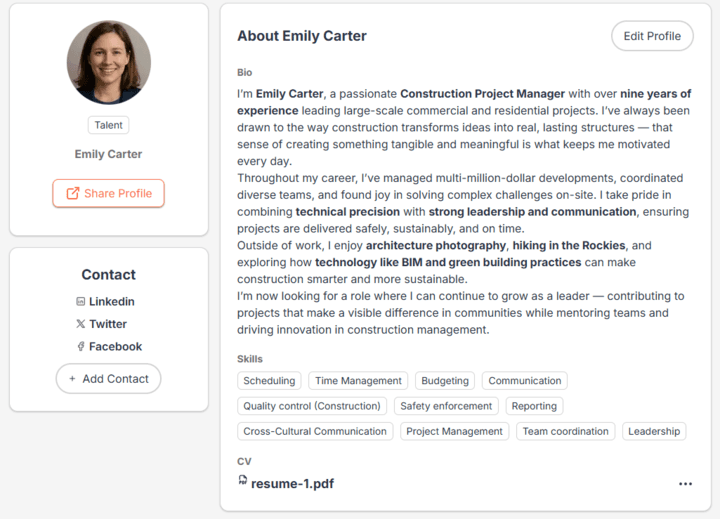Open the Facebook contact link

pyautogui.click(x=115, y=347)
